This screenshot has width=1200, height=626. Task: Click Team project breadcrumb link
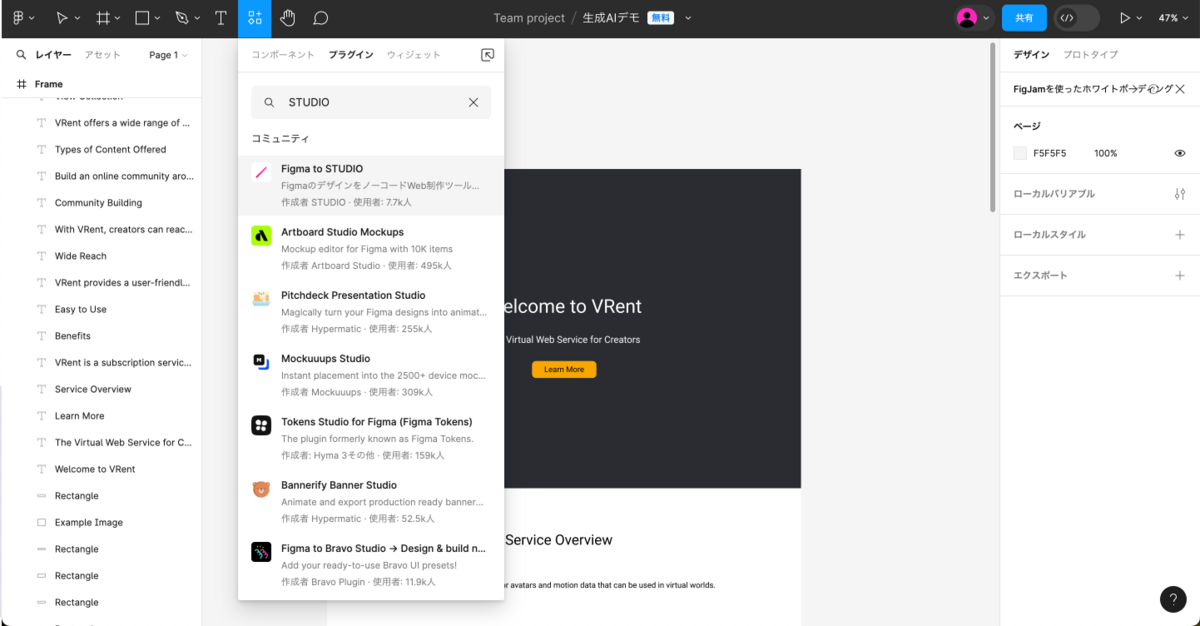pyautogui.click(x=530, y=18)
